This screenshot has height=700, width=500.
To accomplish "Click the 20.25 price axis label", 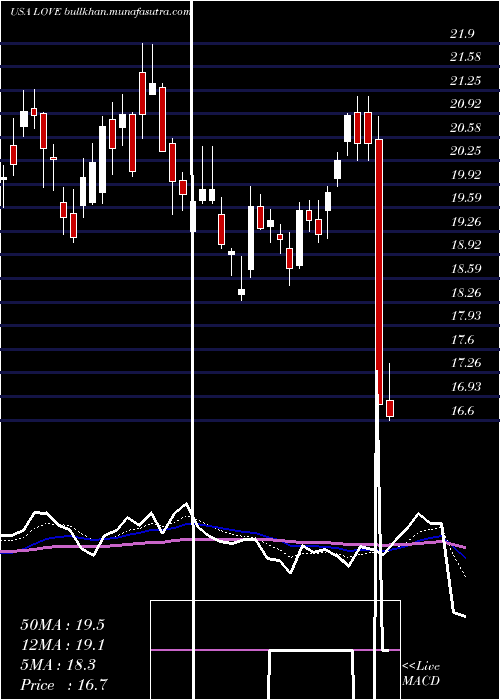I will pyautogui.click(x=466, y=151).
